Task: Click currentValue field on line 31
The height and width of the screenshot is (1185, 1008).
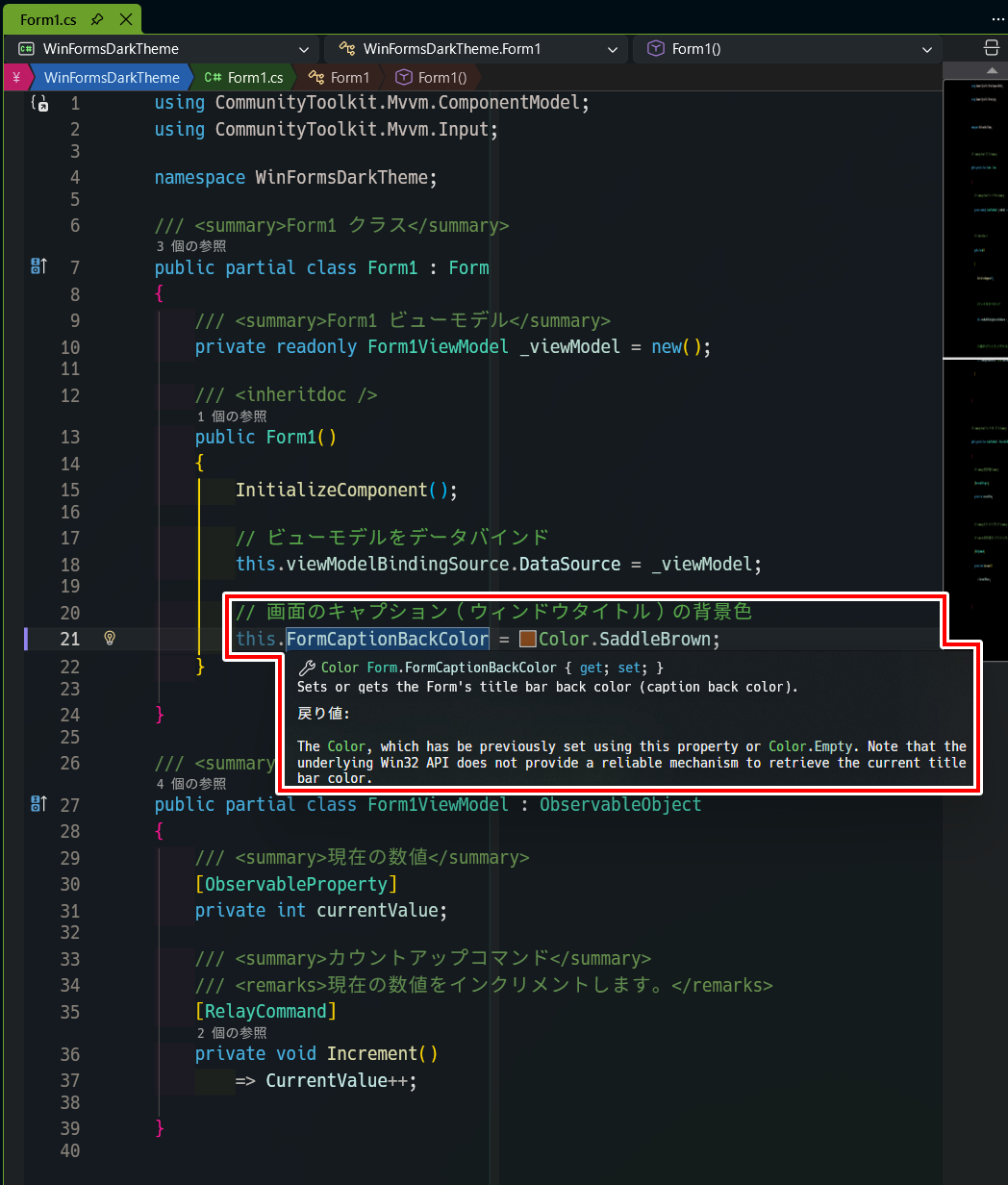Action: (377, 910)
